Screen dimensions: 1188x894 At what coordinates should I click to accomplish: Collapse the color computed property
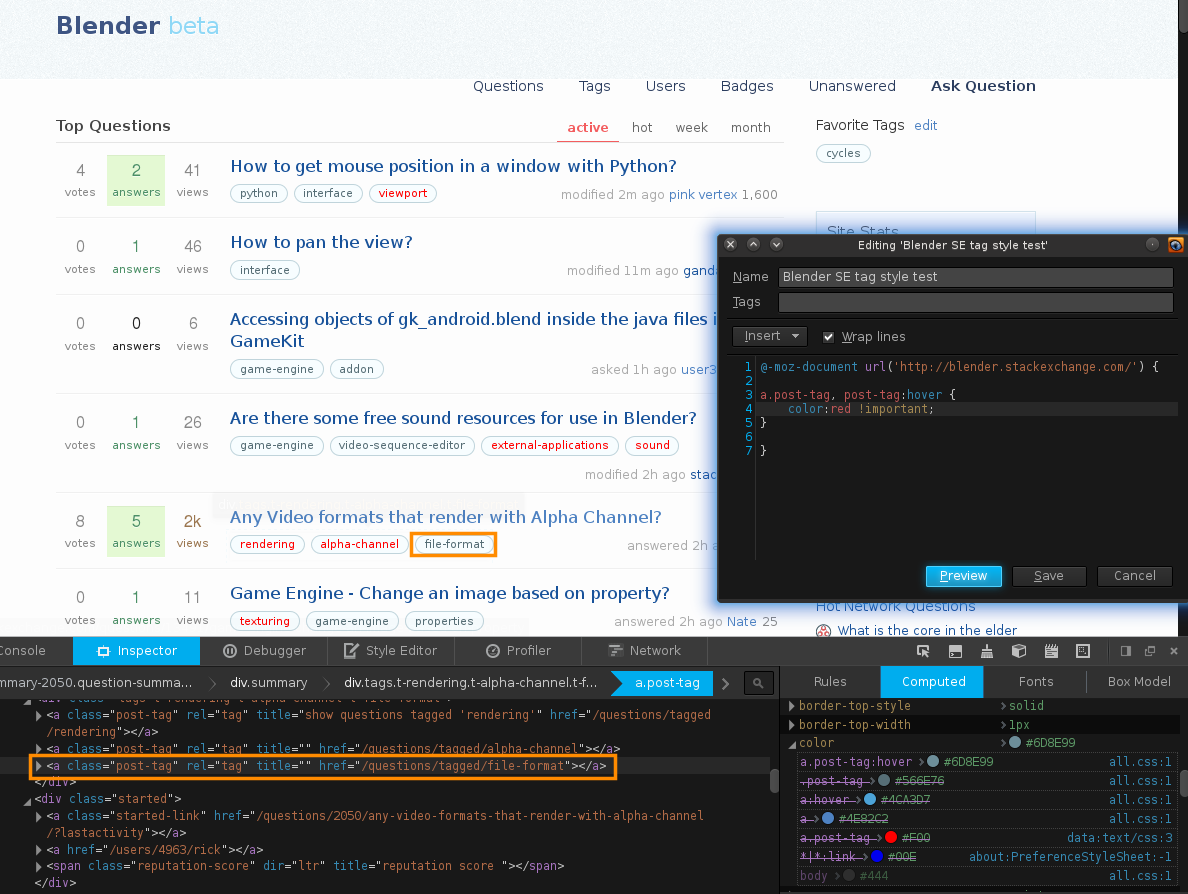coord(792,743)
